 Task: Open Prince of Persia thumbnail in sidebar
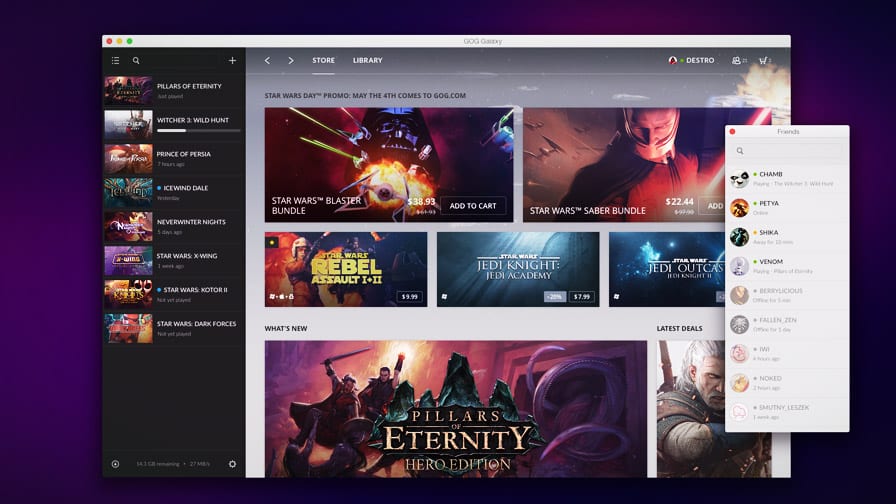[x=129, y=158]
